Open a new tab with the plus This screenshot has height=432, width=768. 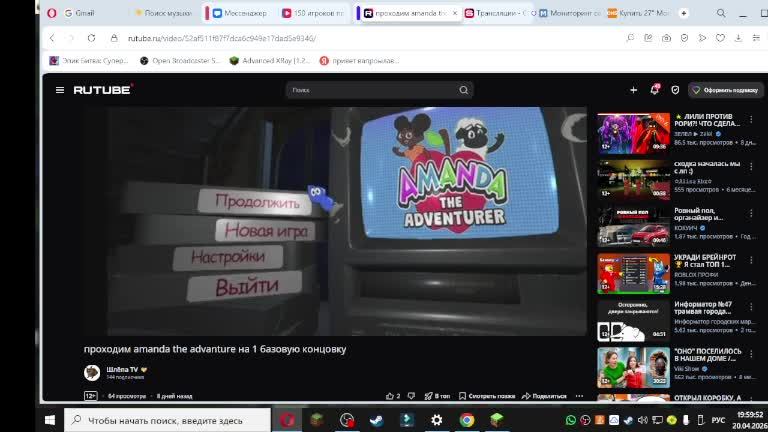point(684,13)
